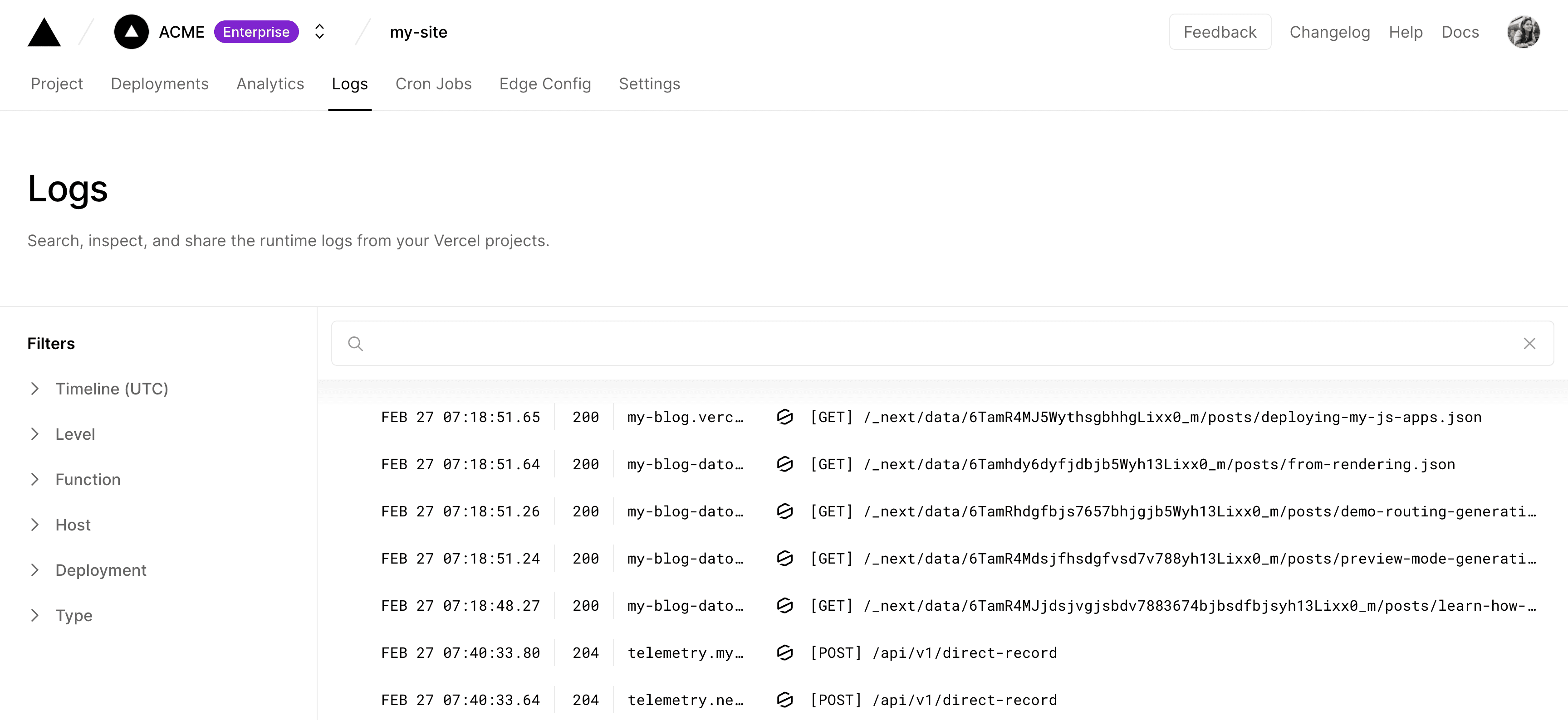Click the framework icon on the deploying-my-js-apps log

point(784,417)
